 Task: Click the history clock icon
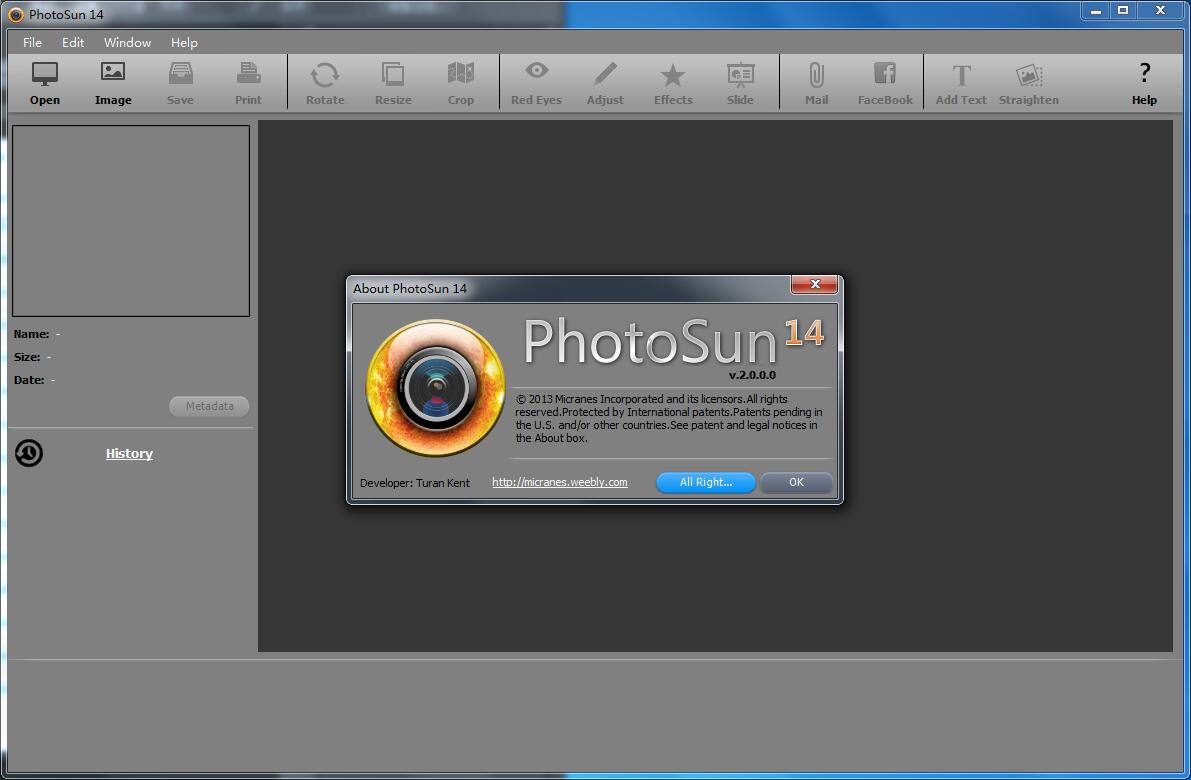(x=29, y=454)
